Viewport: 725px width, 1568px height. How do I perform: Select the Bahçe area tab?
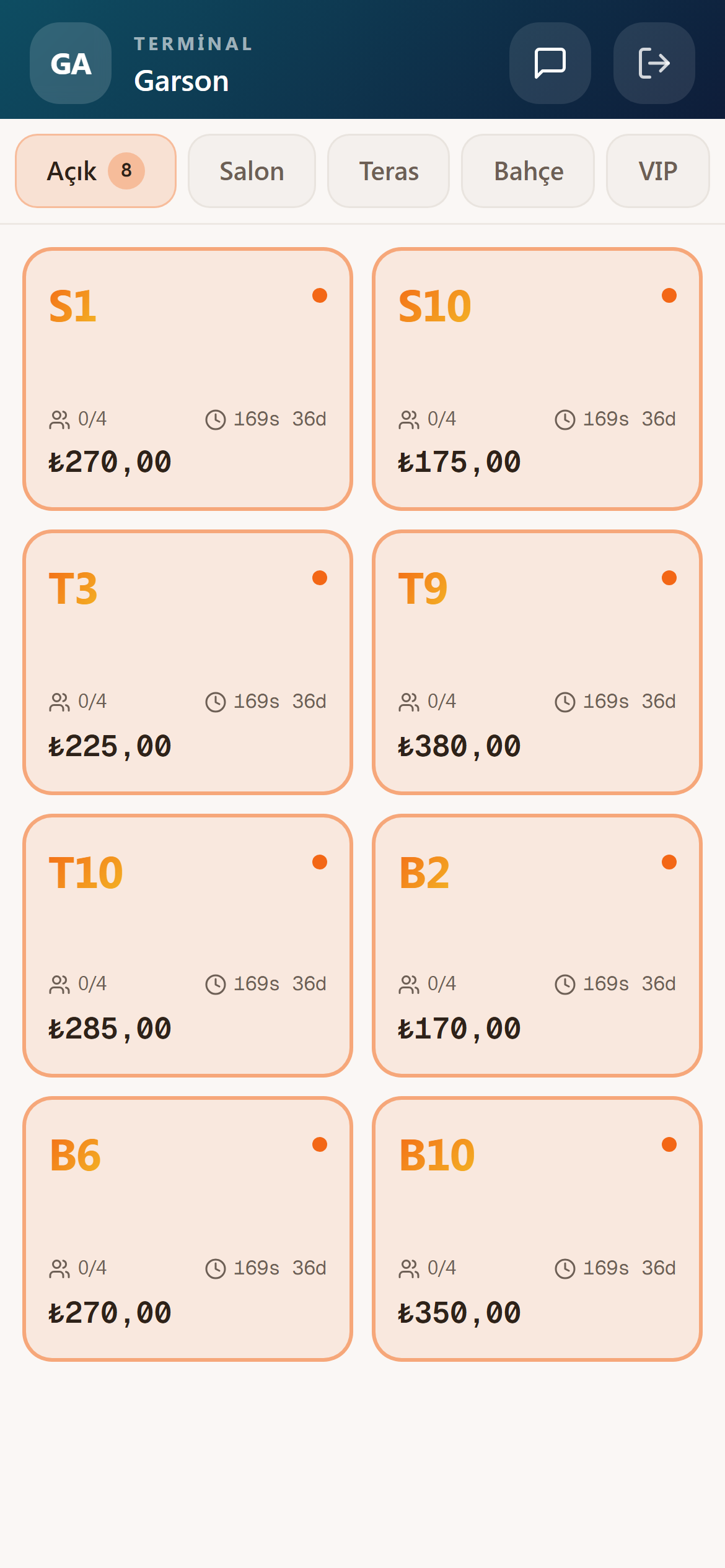click(x=528, y=171)
